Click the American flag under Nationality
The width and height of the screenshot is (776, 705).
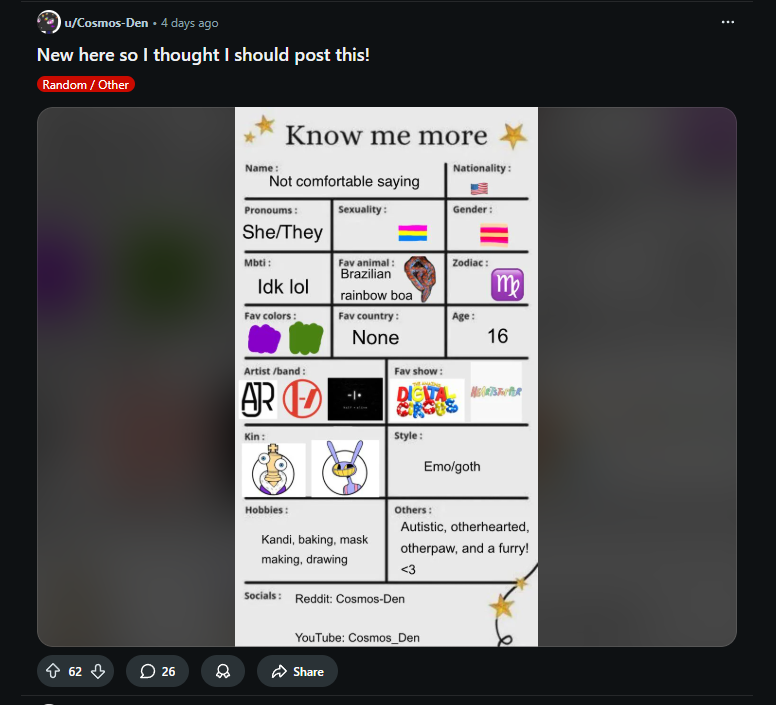tap(479, 188)
